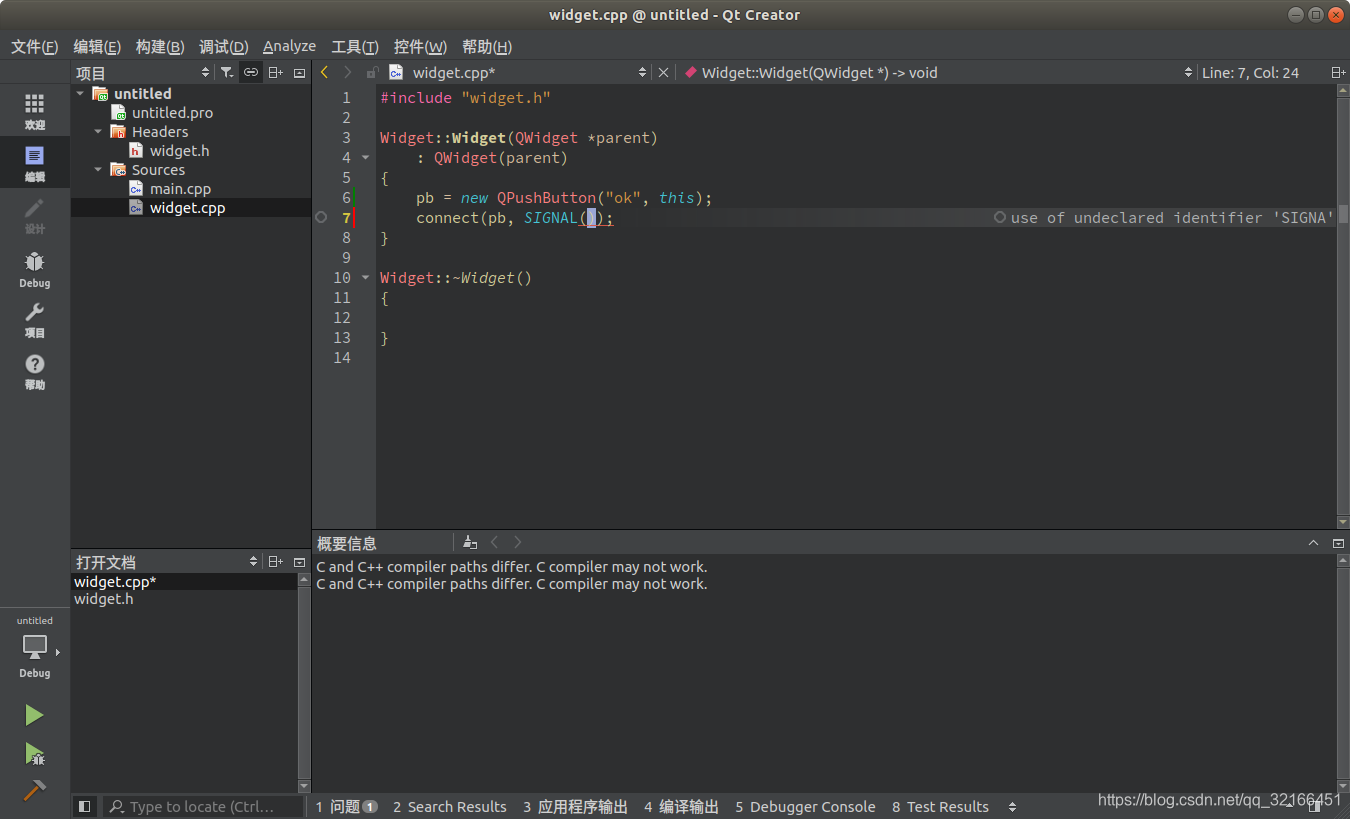Collapse the Headers folder node
The width and height of the screenshot is (1350, 819).
(x=99, y=131)
